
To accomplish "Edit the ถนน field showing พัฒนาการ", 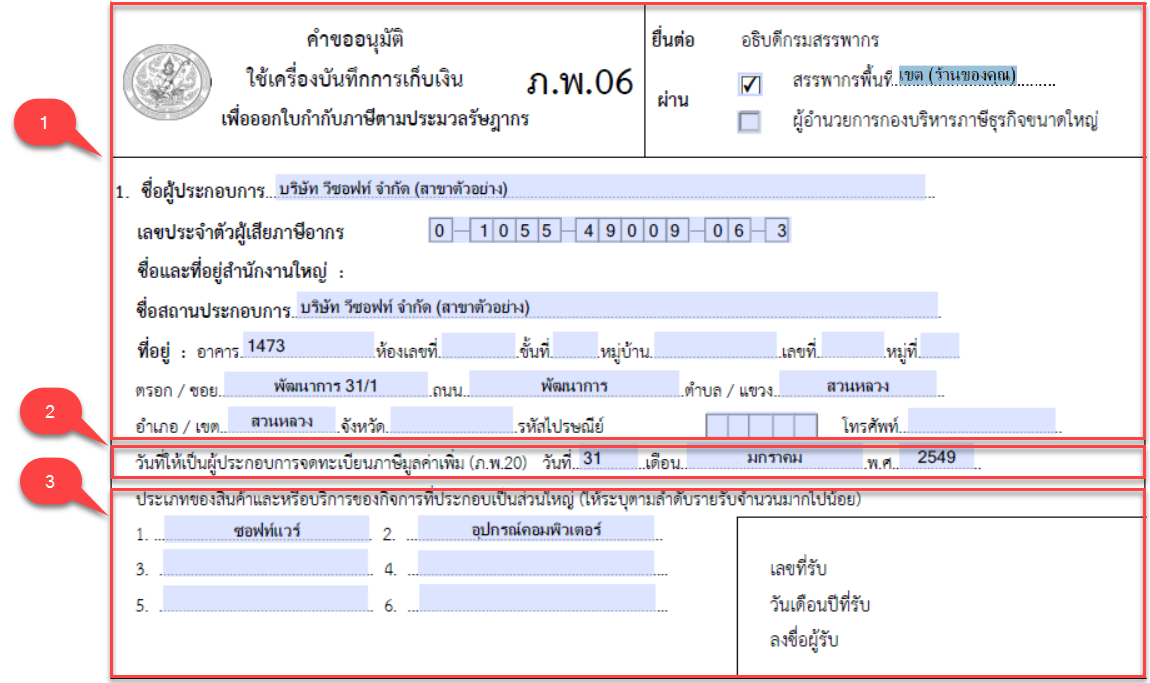I will (573, 385).
